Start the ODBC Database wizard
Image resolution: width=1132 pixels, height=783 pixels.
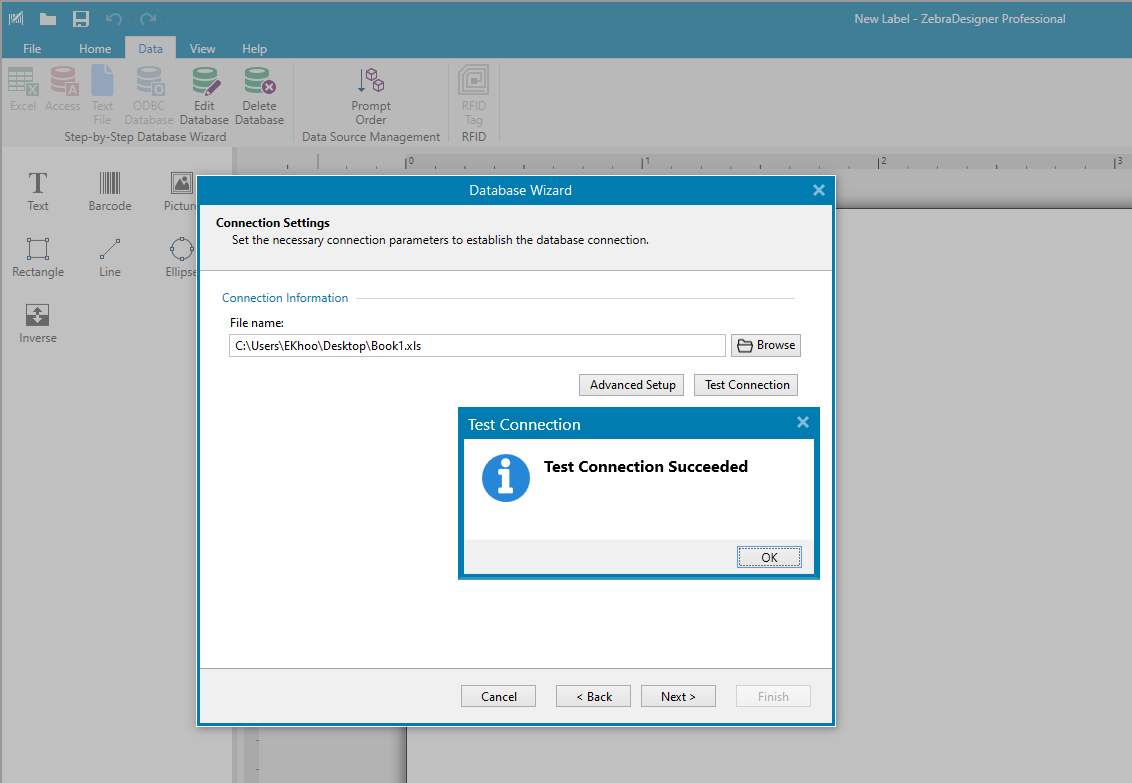149,95
